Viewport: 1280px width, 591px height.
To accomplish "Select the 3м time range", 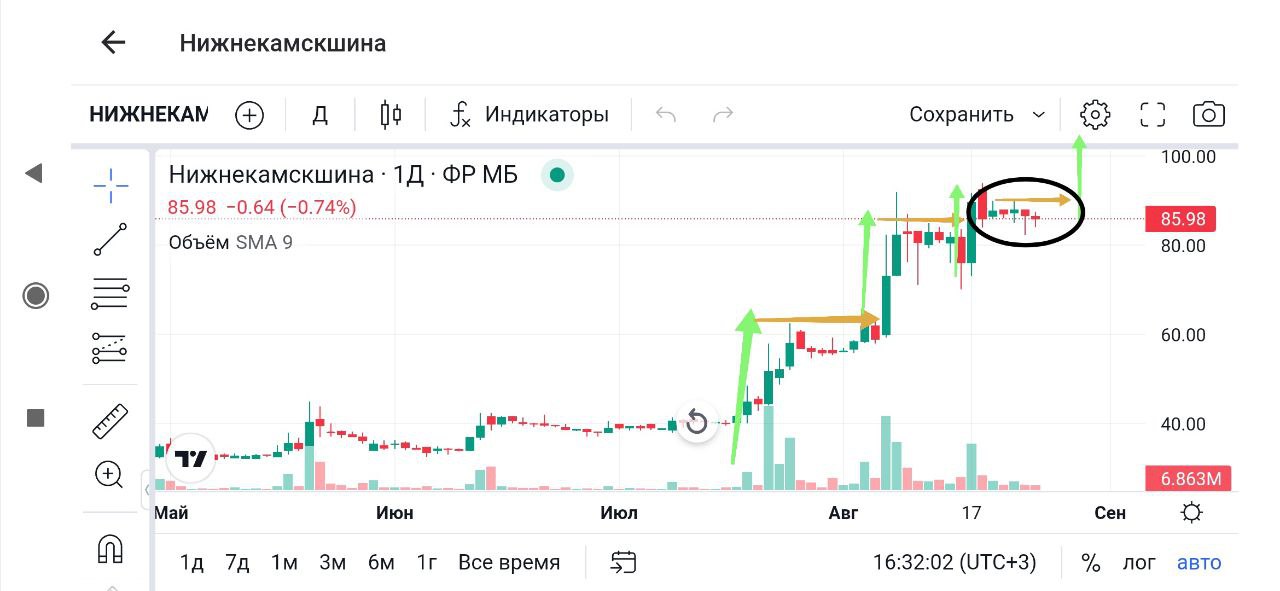I will [332, 563].
